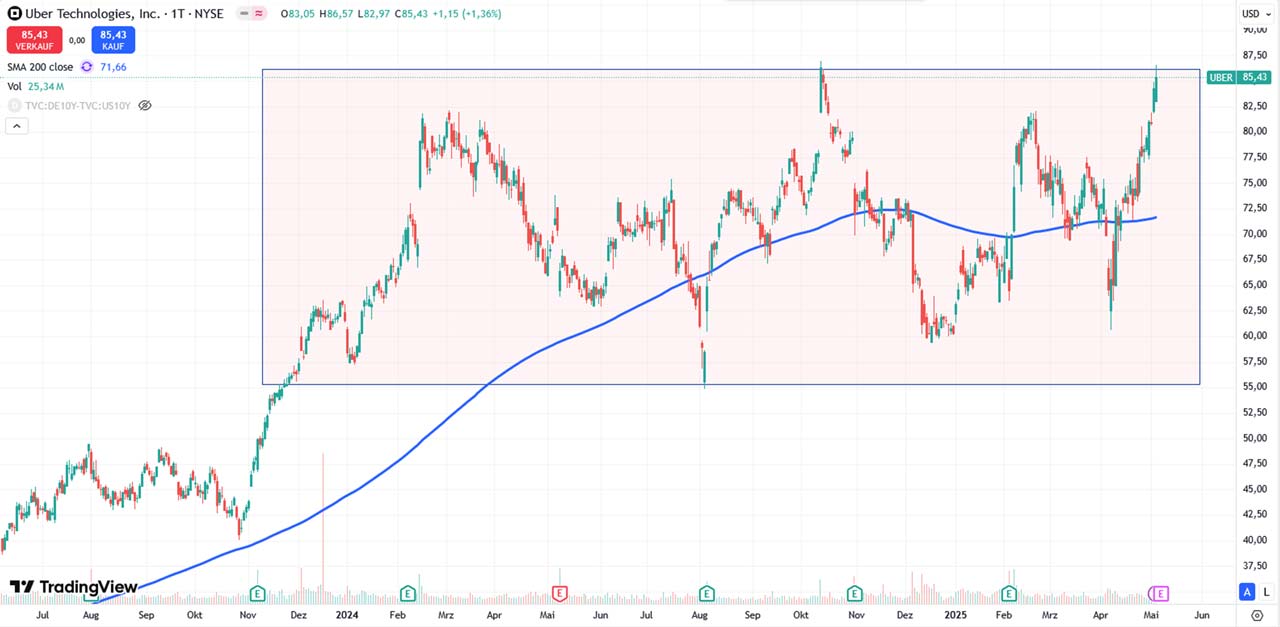Viewport: 1280px width, 627px height.
Task: Click the Uber logo icon beside symbol name
Action: tap(14, 14)
